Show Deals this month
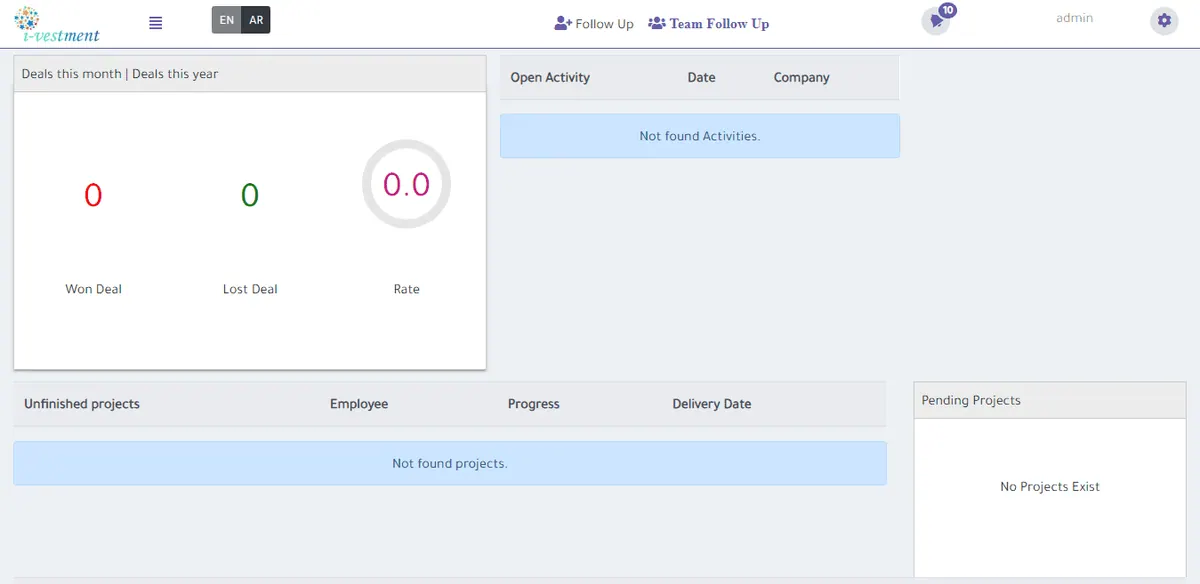1200x584 pixels. tap(71, 74)
